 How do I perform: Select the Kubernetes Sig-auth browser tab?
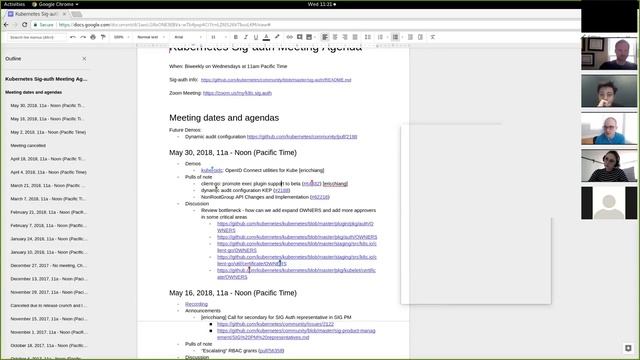37,14
